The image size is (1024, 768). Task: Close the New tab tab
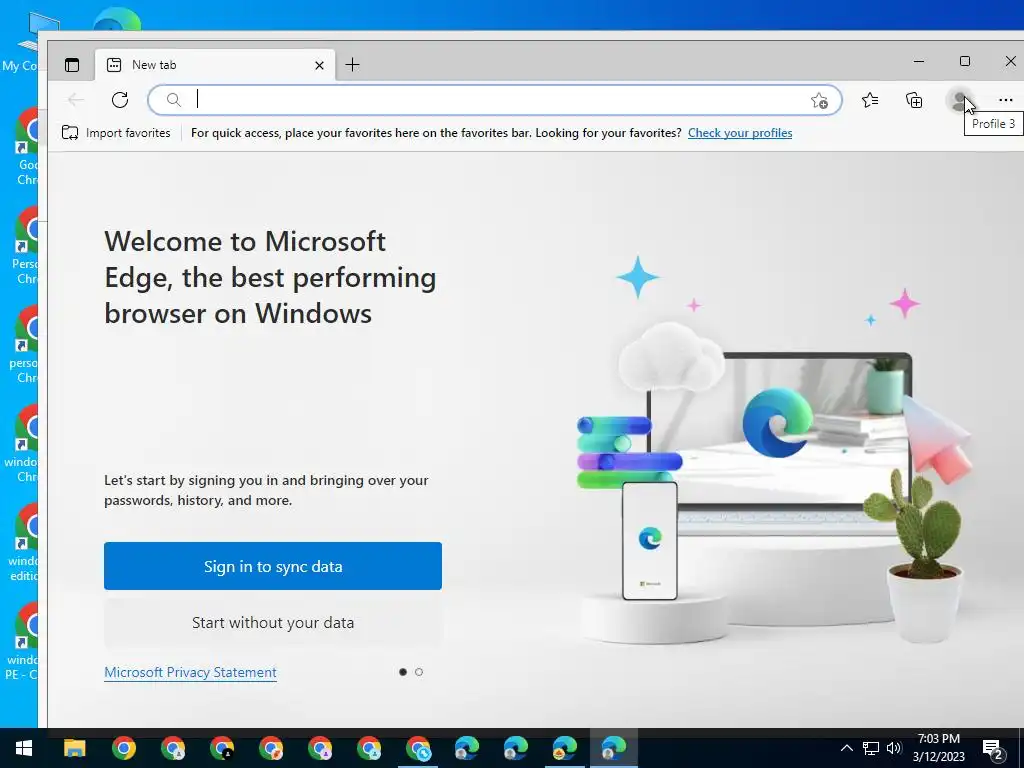point(319,65)
